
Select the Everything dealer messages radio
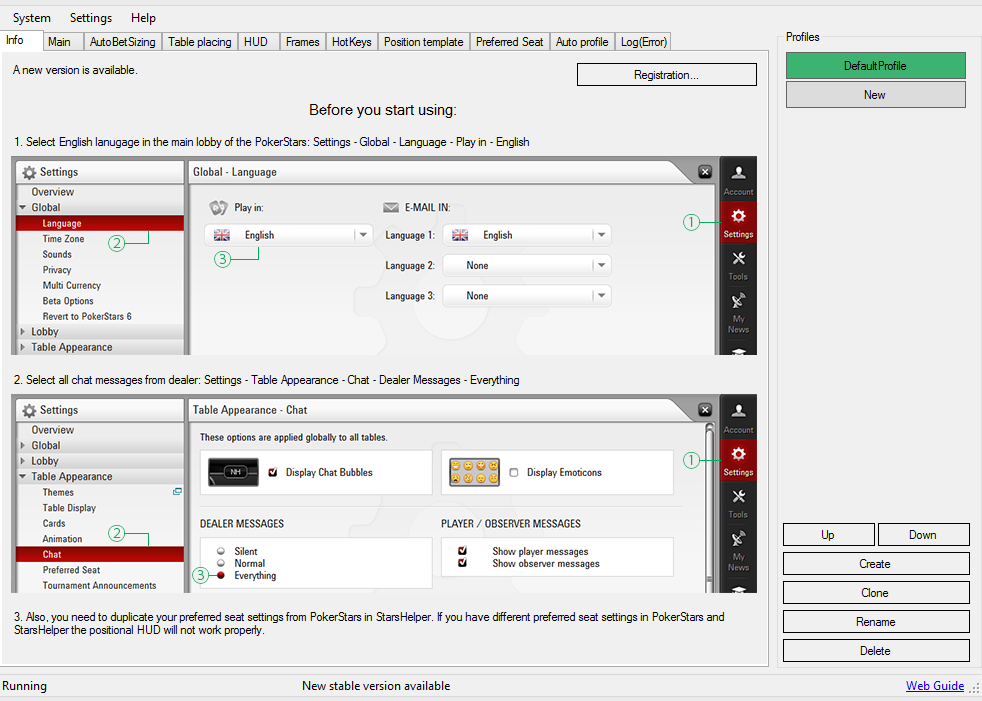click(220, 575)
